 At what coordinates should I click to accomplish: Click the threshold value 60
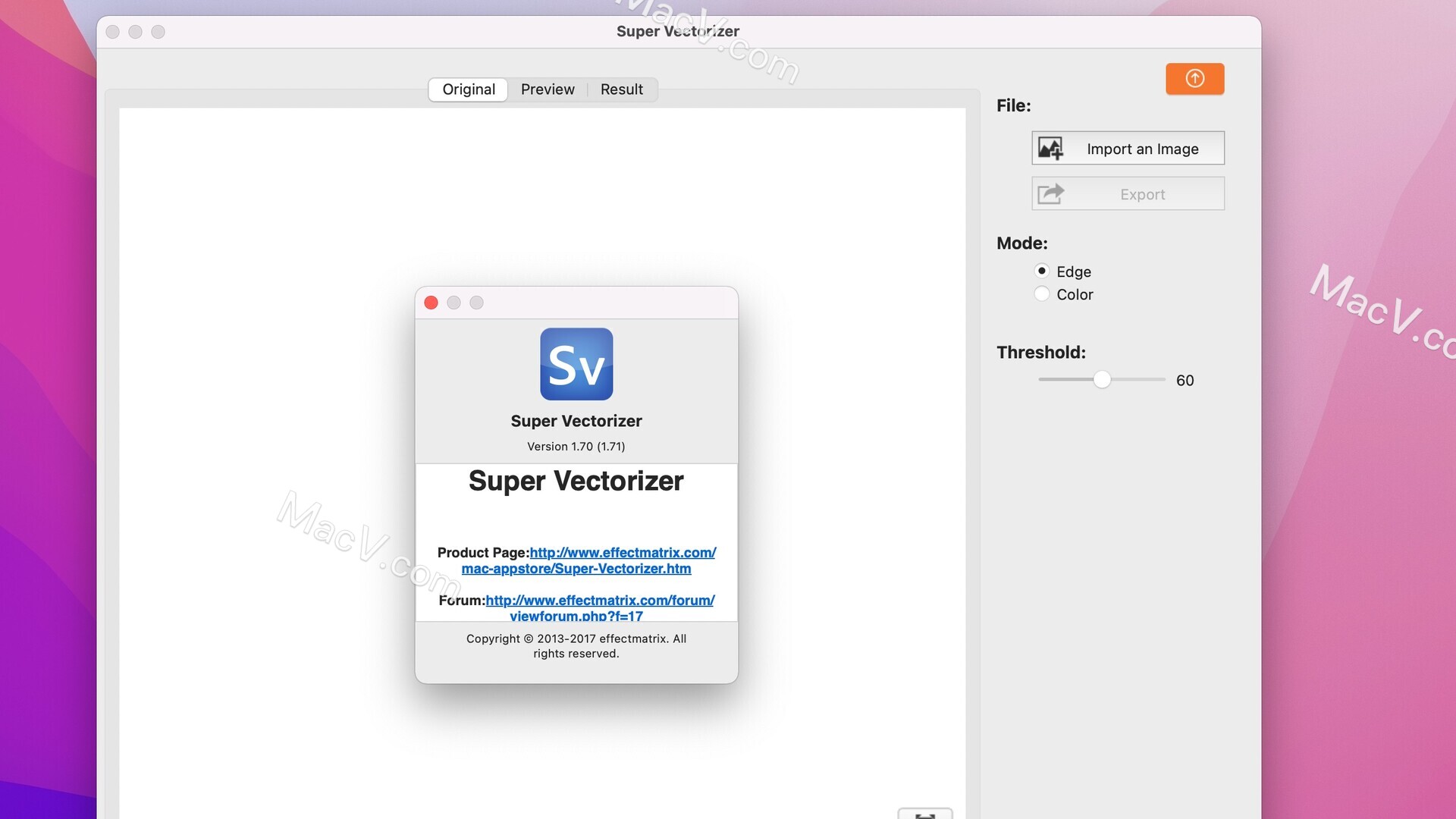click(1185, 381)
